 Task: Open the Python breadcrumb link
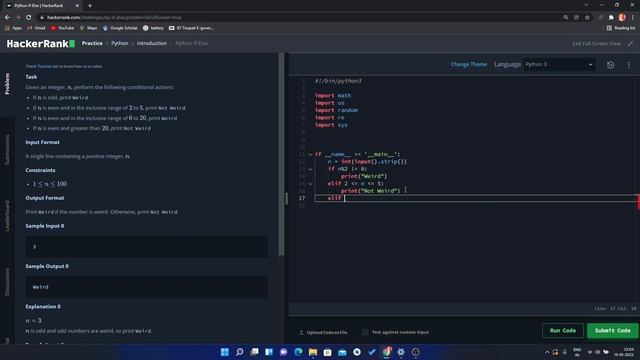pyautogui.click(x=120, y=43)
